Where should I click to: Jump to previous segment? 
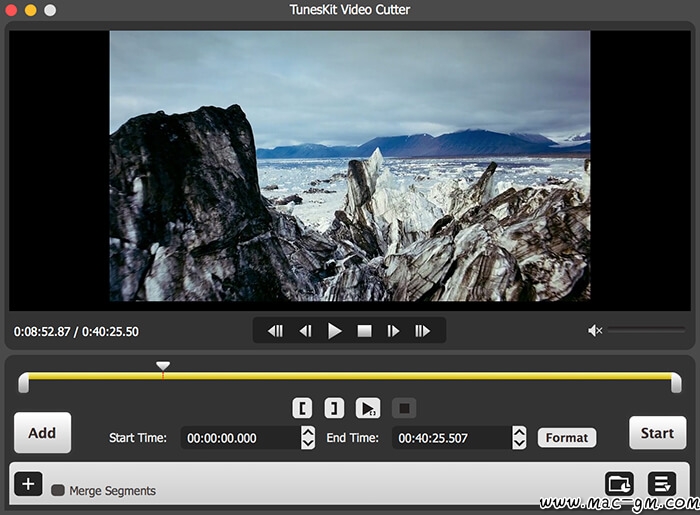pyautogui.click(x=275, y=331)
